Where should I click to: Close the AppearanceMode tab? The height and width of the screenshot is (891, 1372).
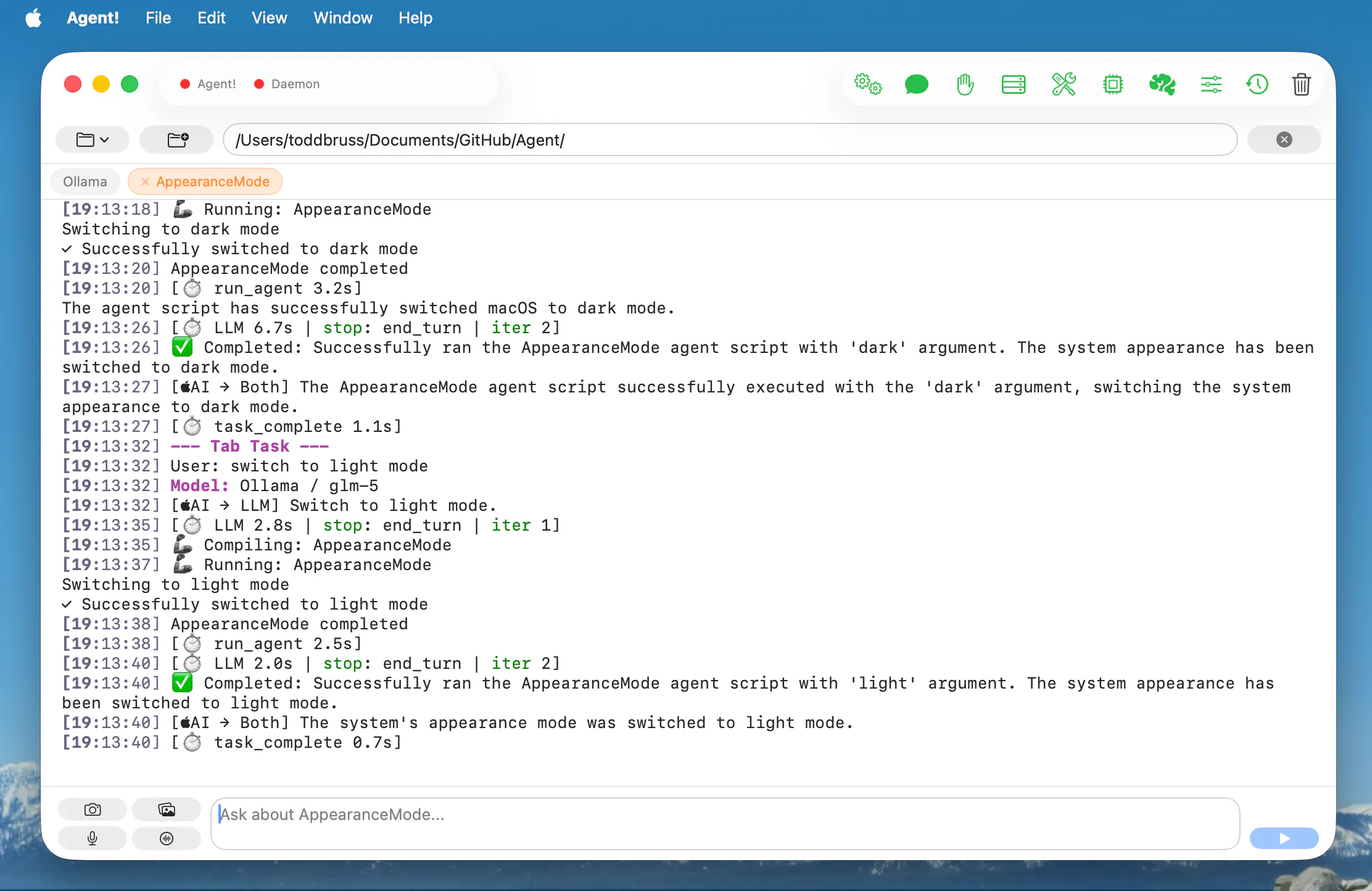pyautogui.click(x=146, y=181)
